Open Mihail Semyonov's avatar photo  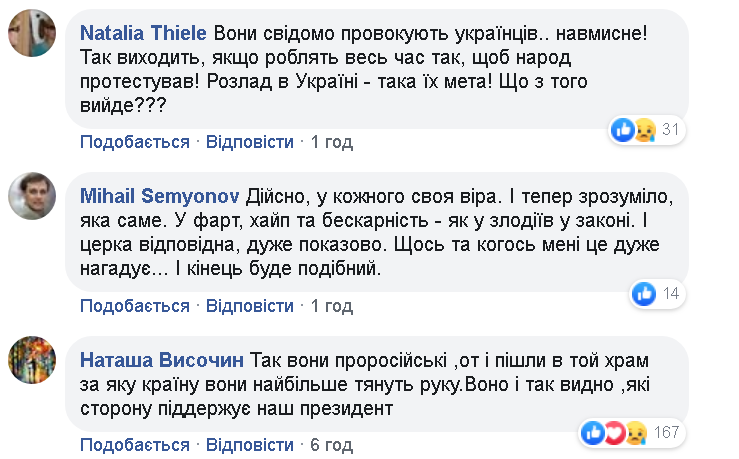31,195
